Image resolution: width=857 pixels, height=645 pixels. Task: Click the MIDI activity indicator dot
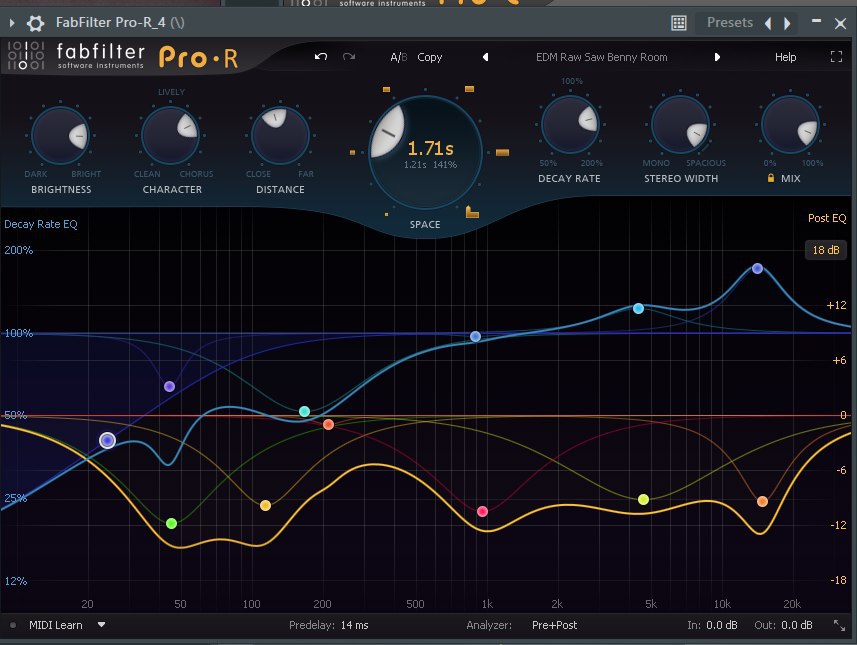pos(13,625)
